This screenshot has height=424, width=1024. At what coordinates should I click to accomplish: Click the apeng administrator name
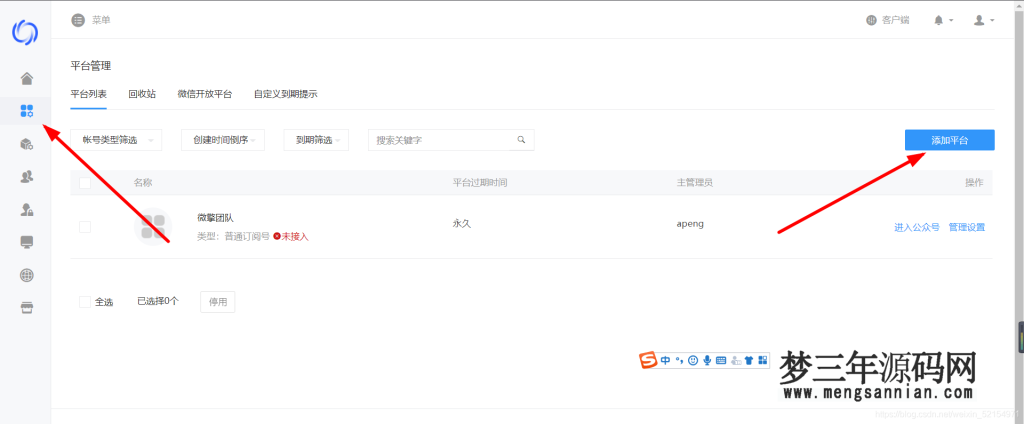coord(690,223)
